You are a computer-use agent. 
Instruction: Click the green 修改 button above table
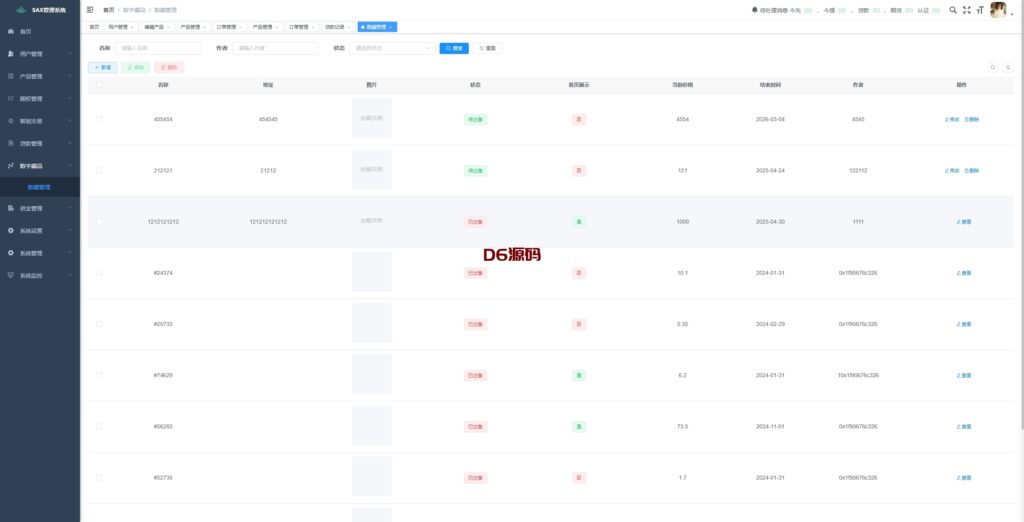pyautogui.click(x=136, y=67)
